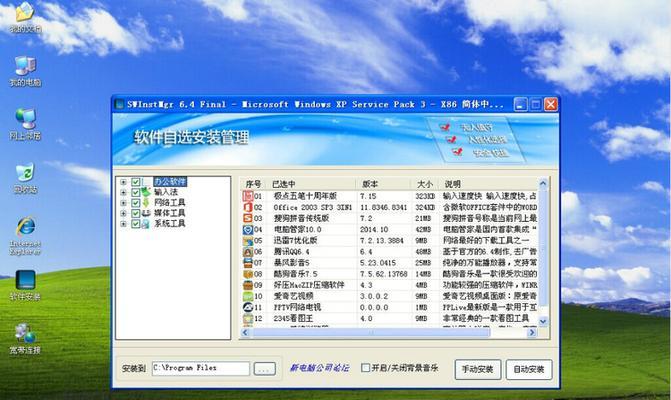
Task: Uncheck the 办公软件 category checkbox
Action: pos(136,182)
